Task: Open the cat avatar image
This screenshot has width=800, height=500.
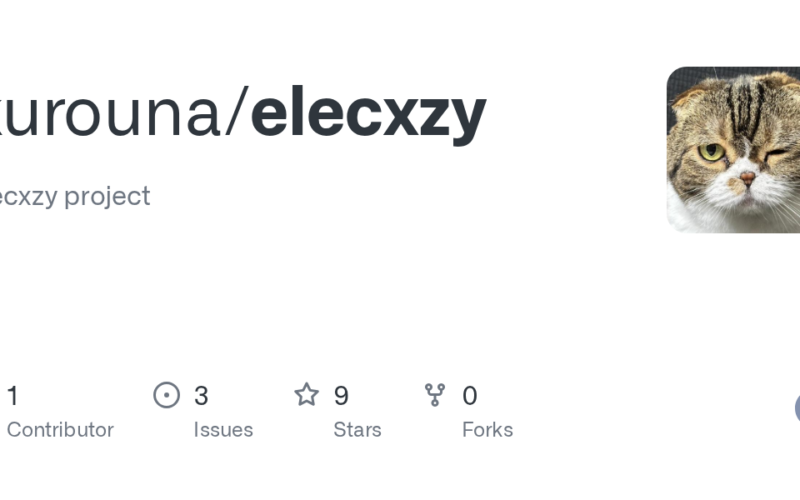Action: 733,150
